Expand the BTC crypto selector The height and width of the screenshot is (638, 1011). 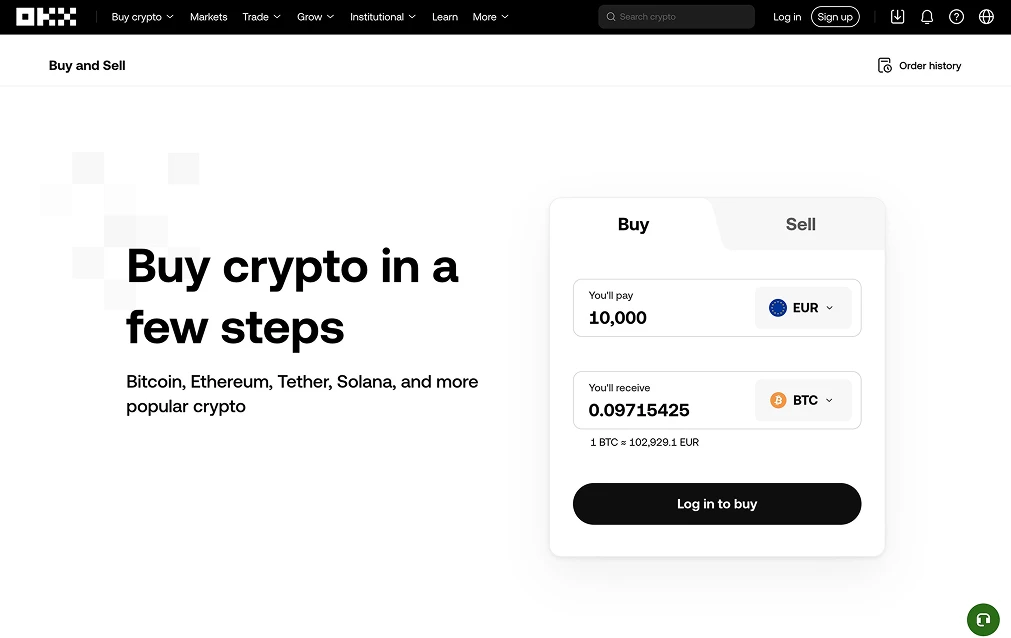(x=802, y=400)
